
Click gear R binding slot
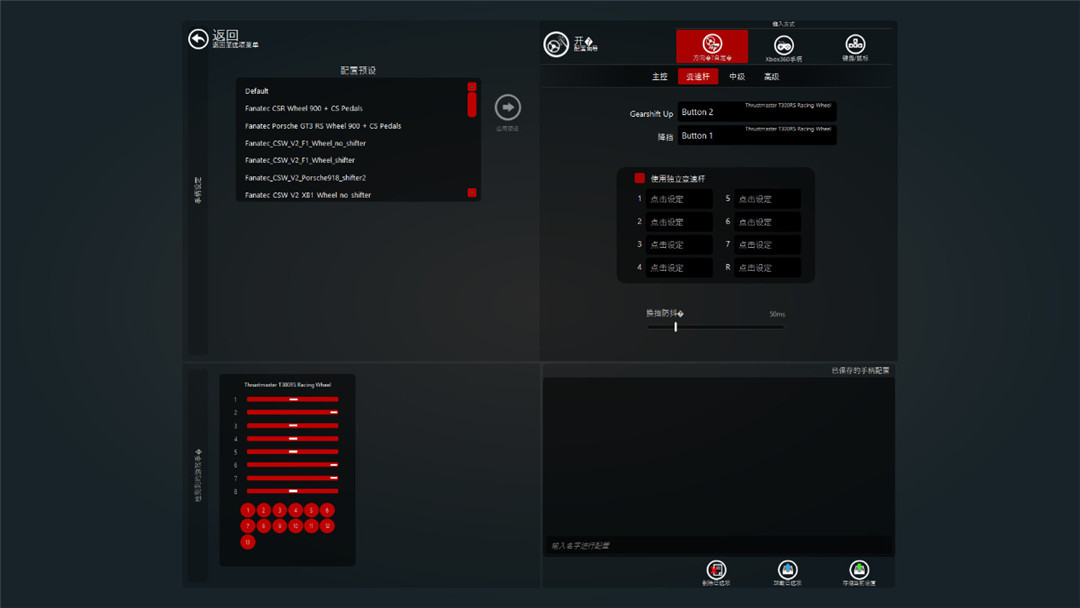click(767, 268)
